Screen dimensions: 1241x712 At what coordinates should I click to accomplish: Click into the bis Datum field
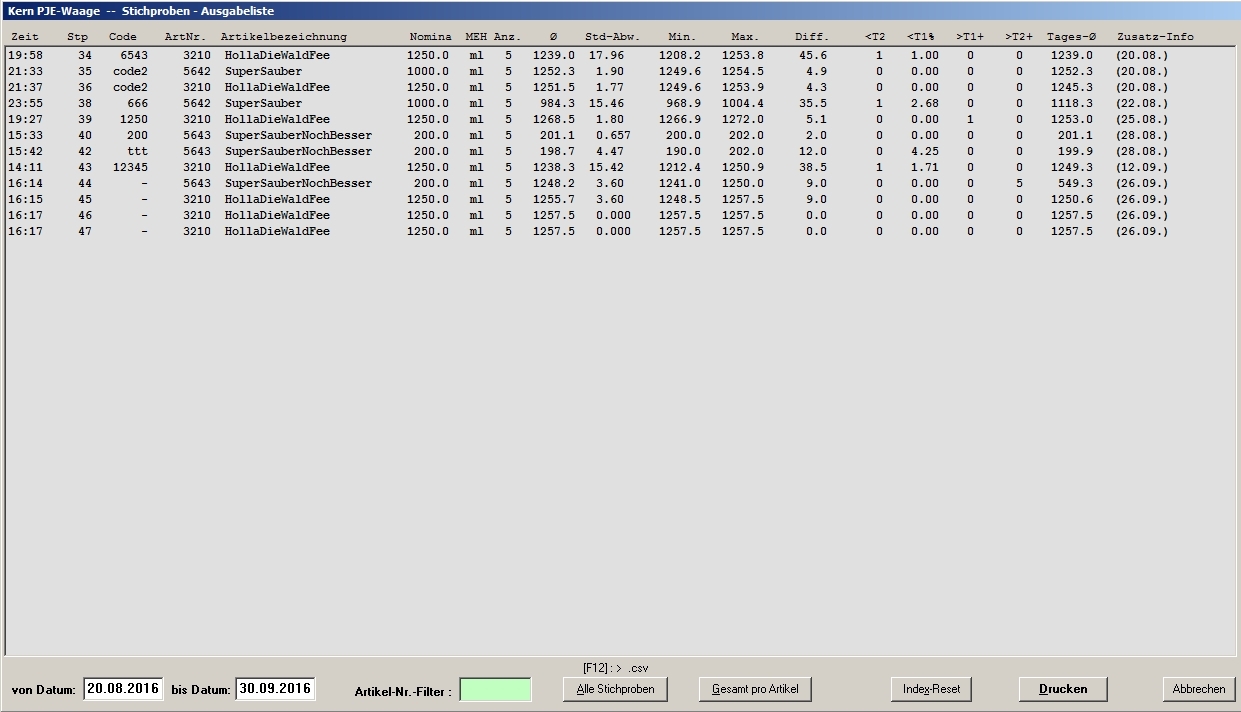(275, 689)
